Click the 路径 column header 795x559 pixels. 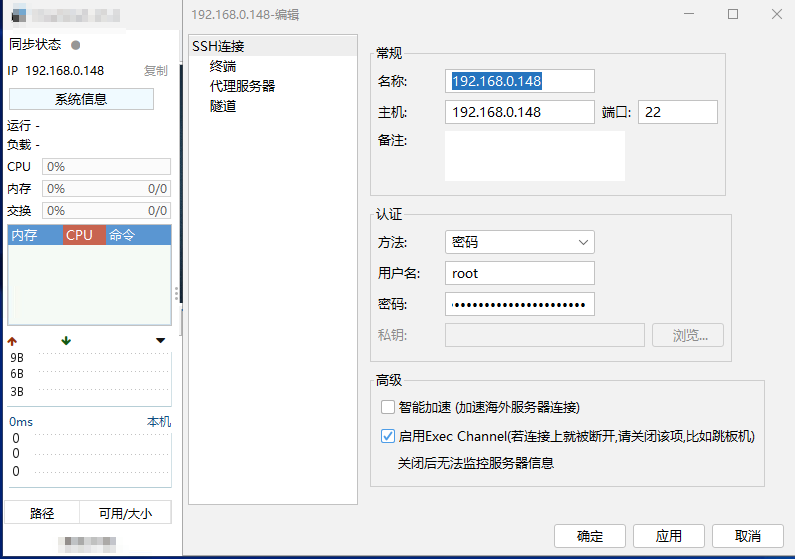coord(42,513)
